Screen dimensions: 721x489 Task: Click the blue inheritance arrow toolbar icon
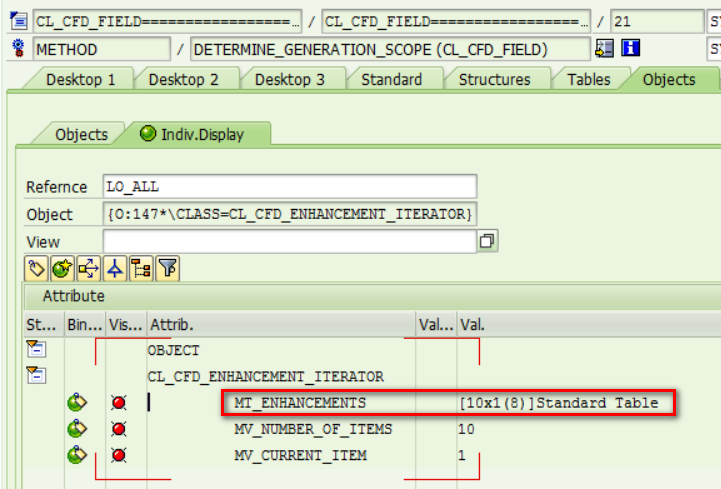click(x=114, y=268)
